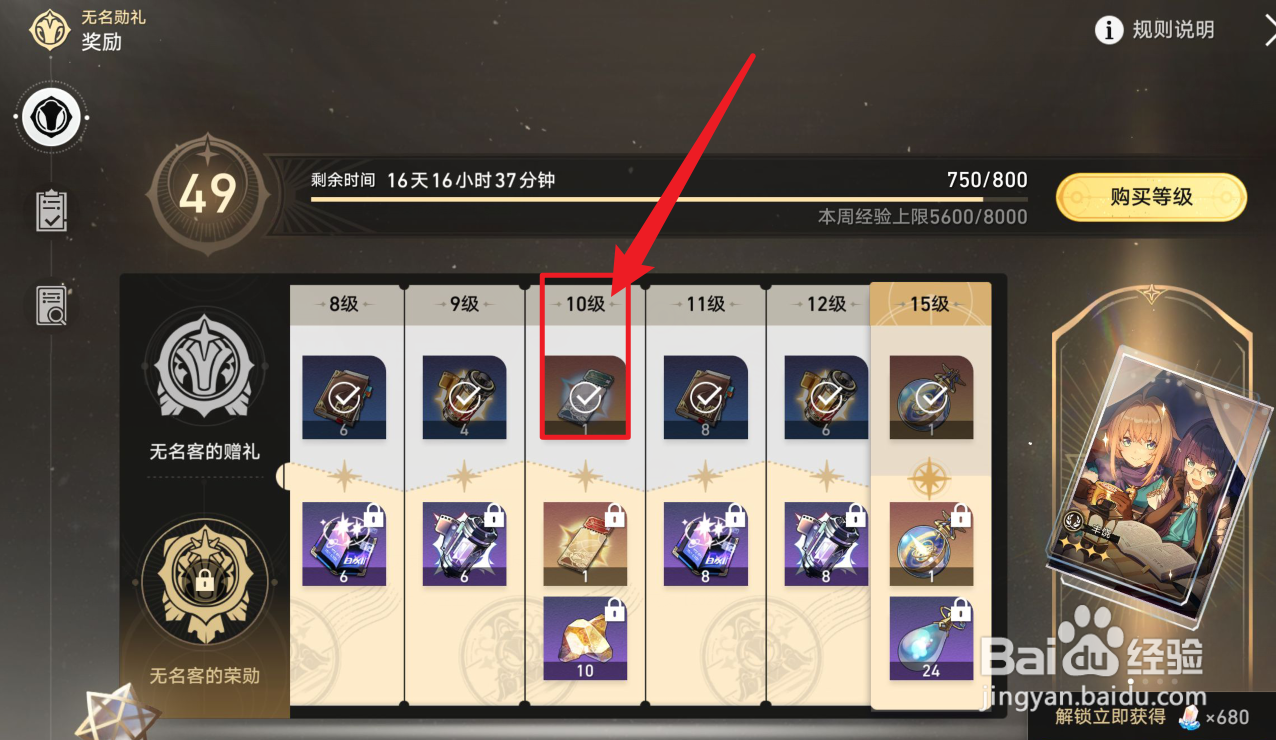The height and width of the screenshot is (740, 1276).
Task: Click the locked level 10 ticket reward
Action: click(x=585, y=544)
